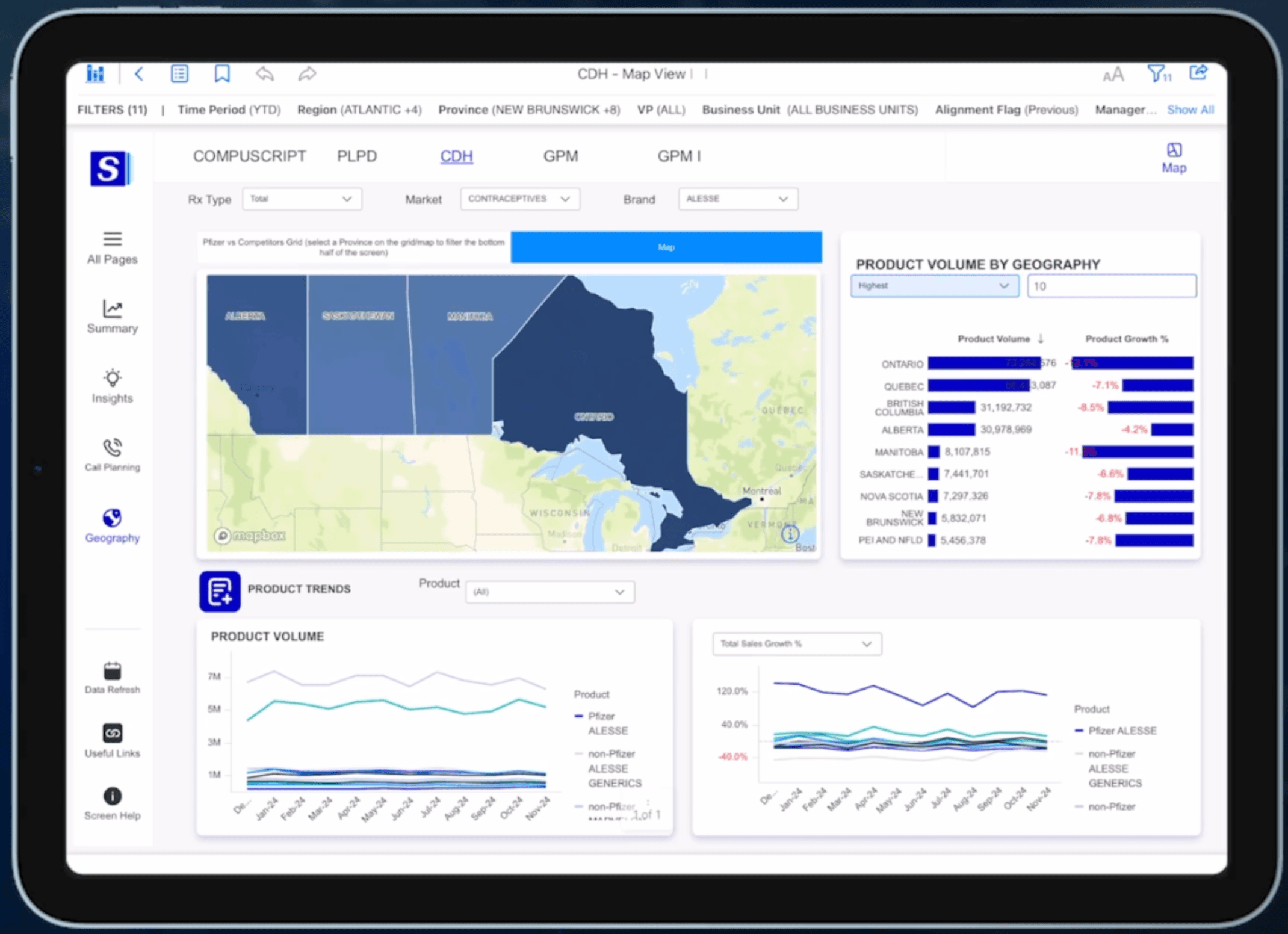The height and width of the screenshot is (934, 1288).
Task: Click the Product Growth % column header
Action: (x=1127, y=339)
